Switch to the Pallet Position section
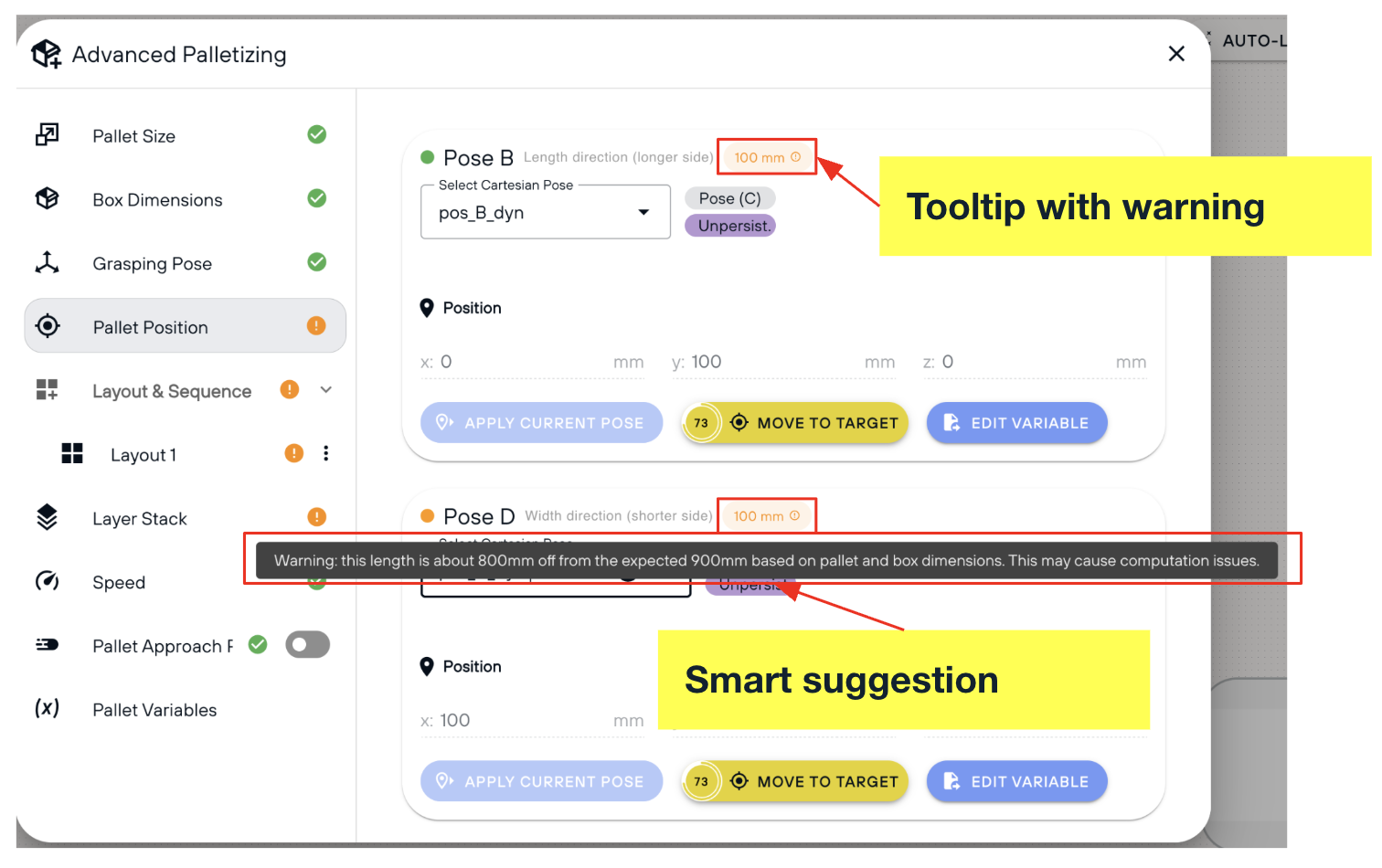 185,326
